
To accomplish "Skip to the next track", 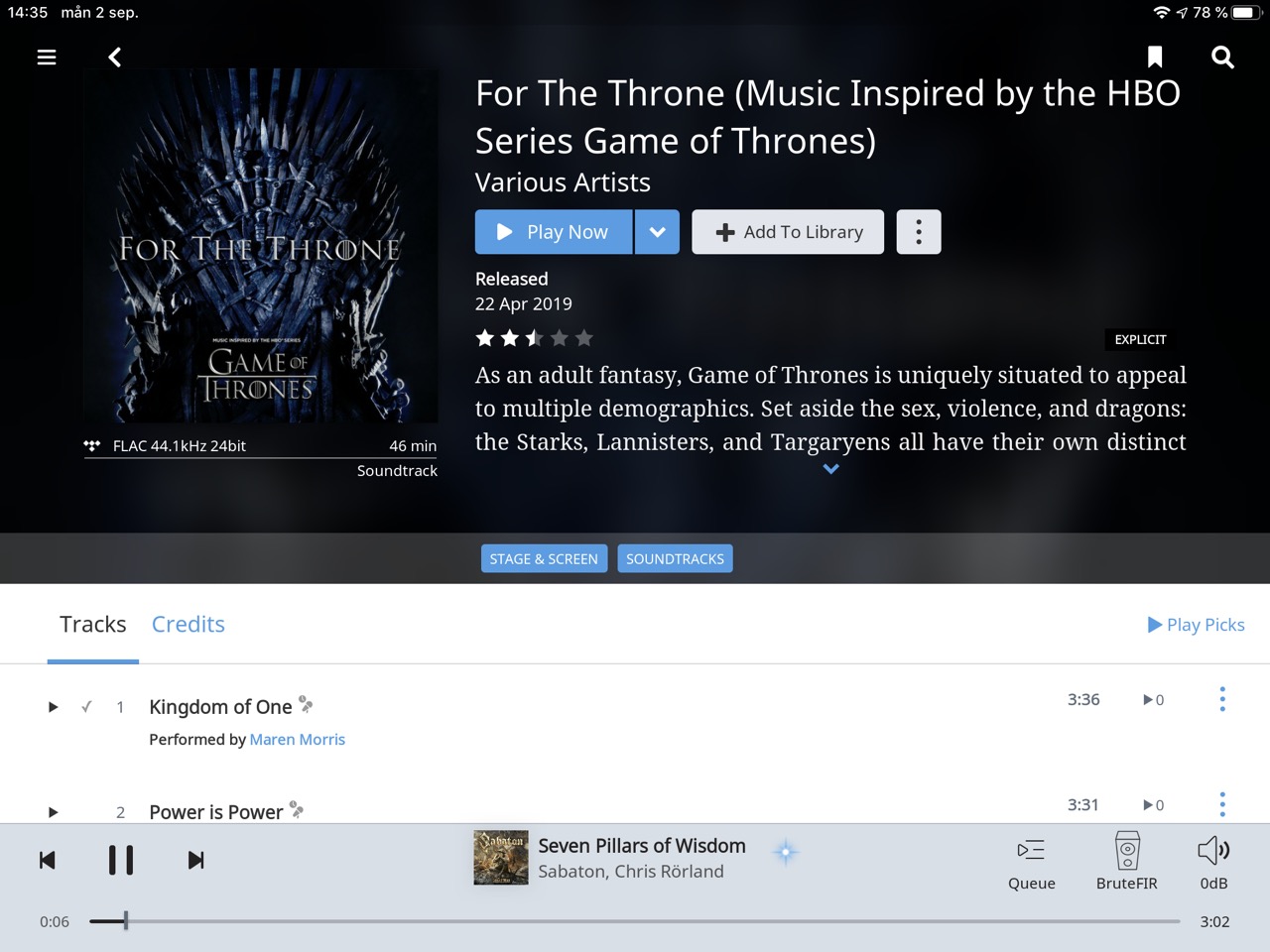I will (196, 860).
